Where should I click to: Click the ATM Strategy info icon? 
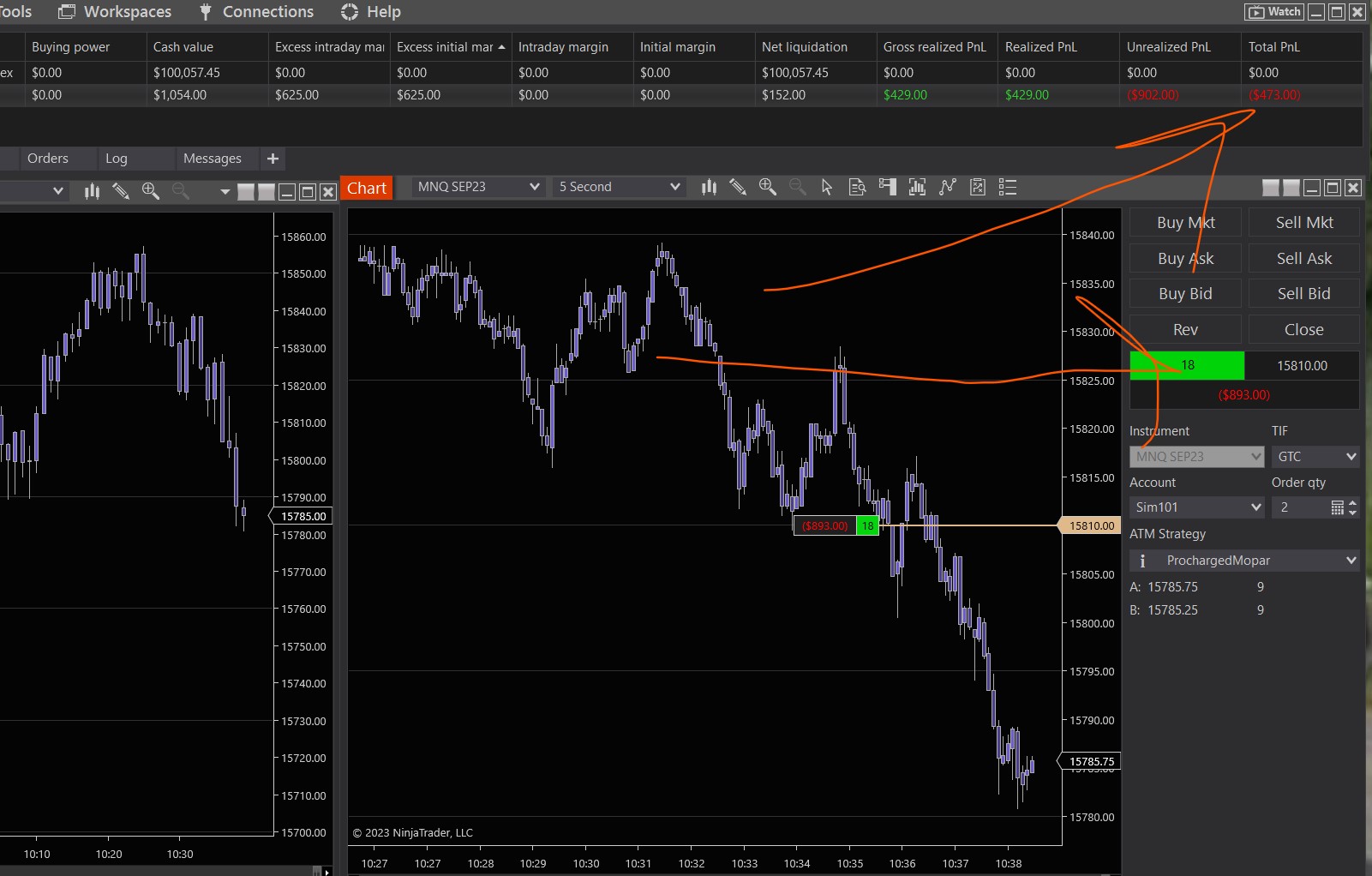coord(1142,561)
